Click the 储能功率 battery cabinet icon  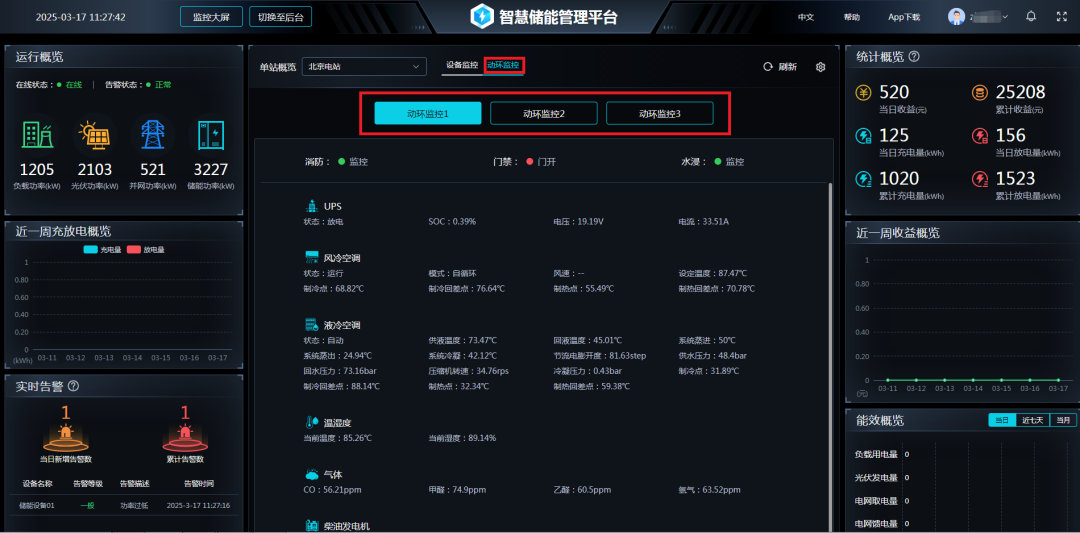[211, 135]
